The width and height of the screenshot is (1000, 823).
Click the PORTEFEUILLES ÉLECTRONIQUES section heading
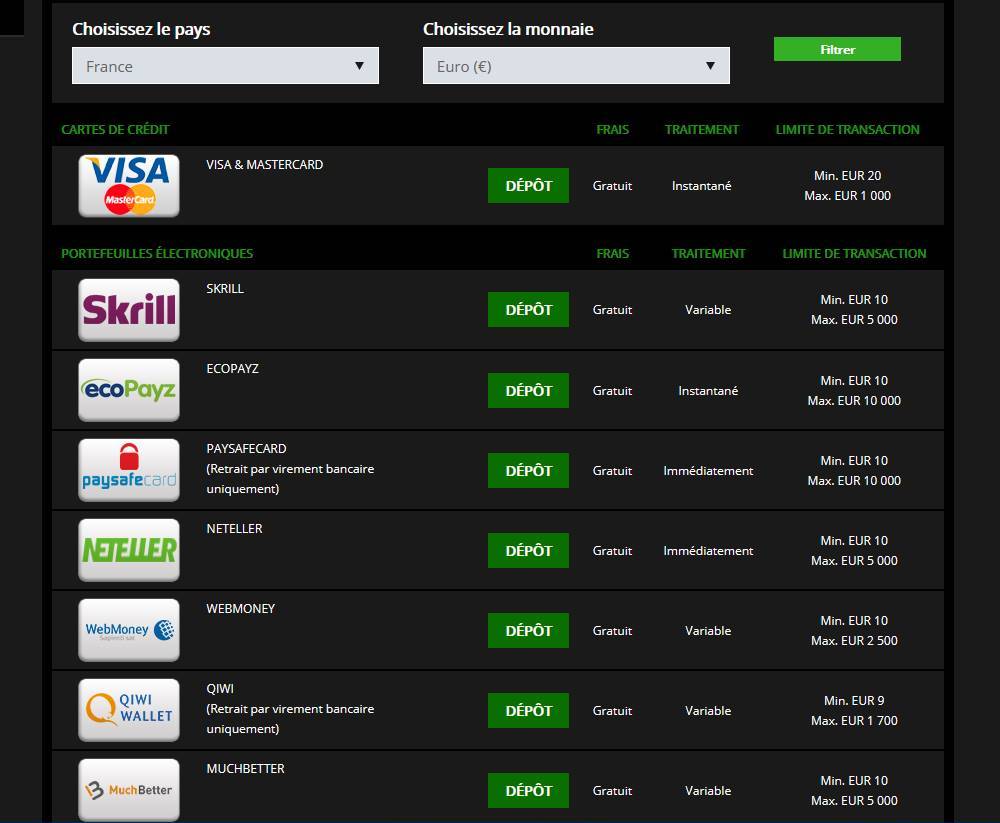pos(157,253)
